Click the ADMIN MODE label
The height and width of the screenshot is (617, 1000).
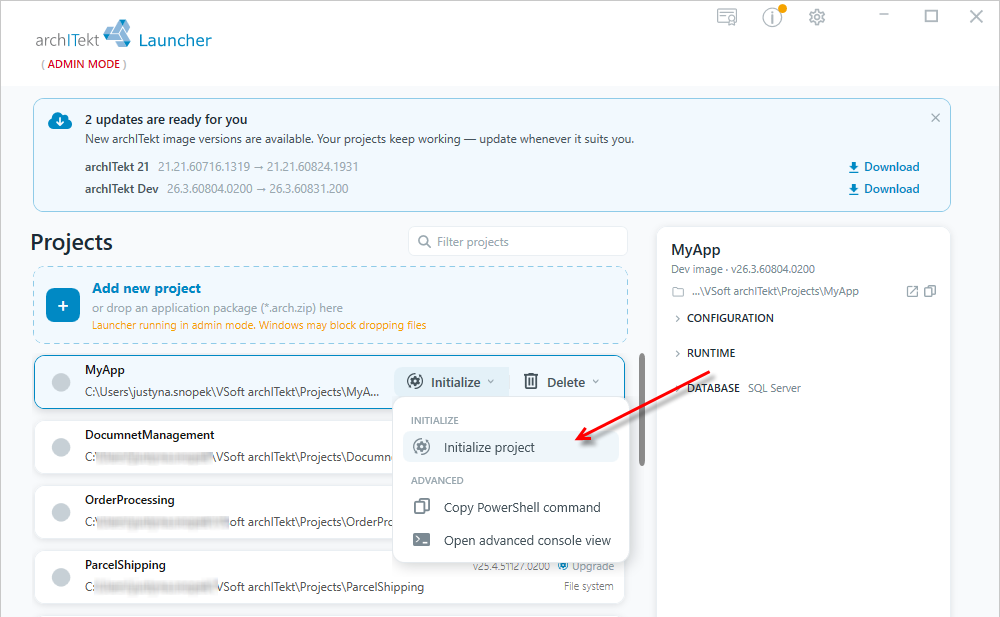[84, 64]
